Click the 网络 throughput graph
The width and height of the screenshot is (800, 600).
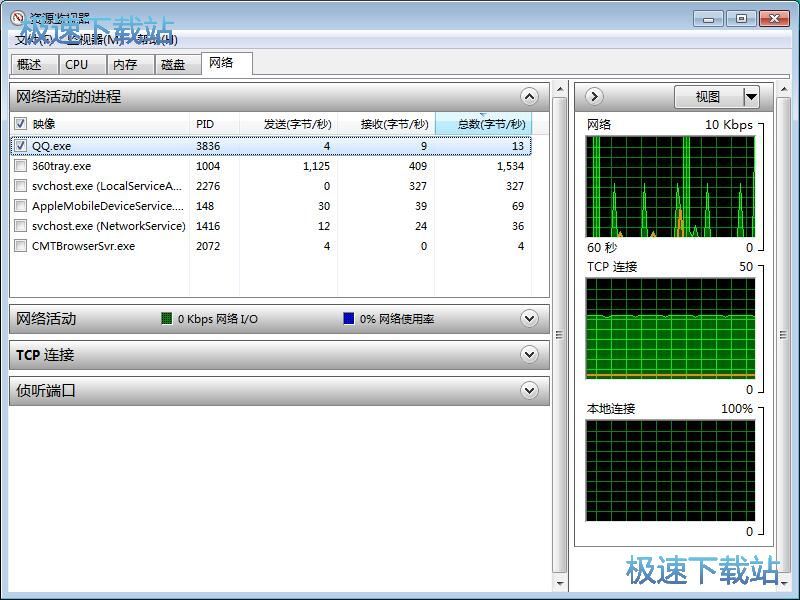670,187
